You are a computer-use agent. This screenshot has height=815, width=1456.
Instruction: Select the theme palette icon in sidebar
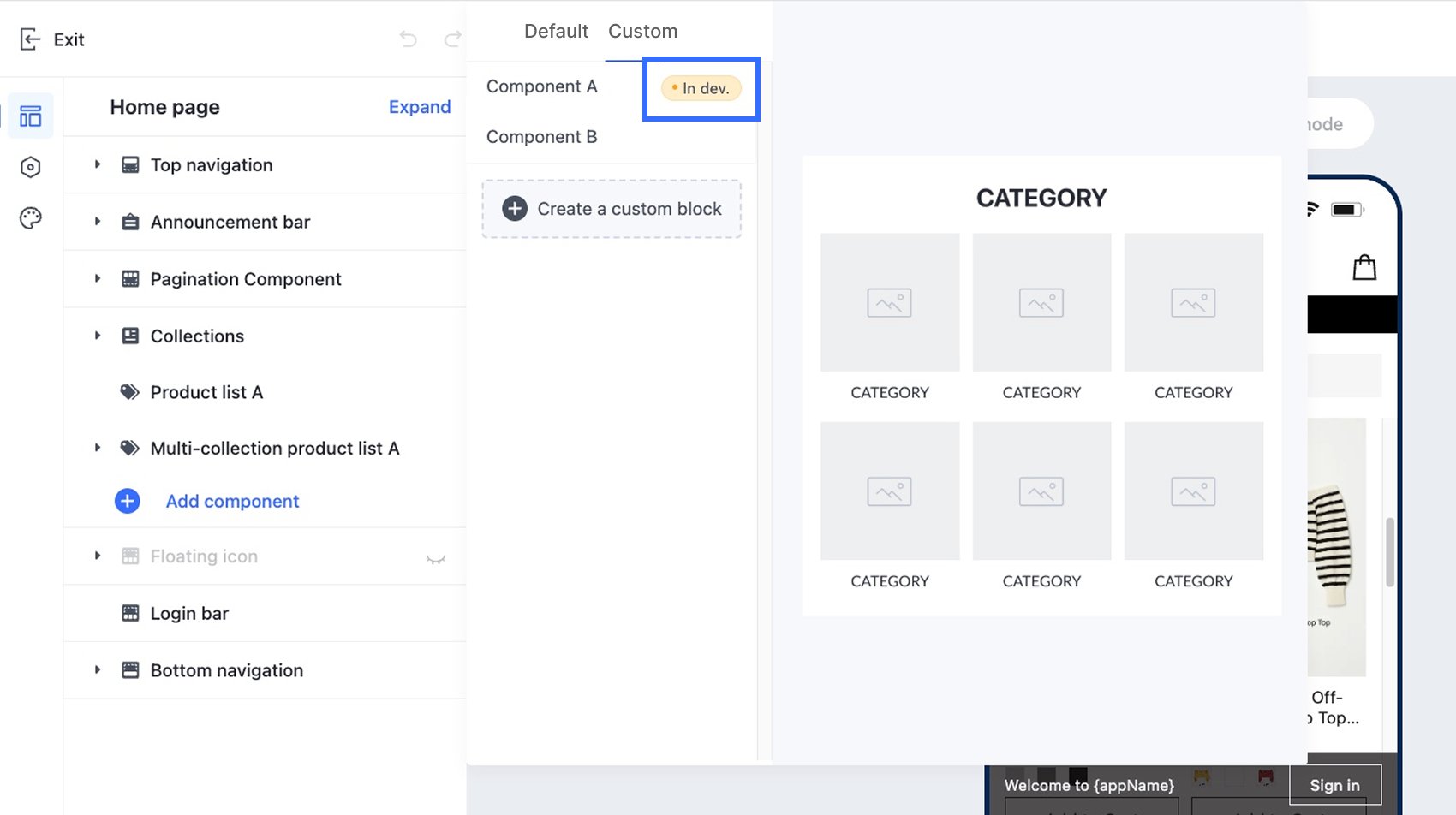click(x=30, y=218)
